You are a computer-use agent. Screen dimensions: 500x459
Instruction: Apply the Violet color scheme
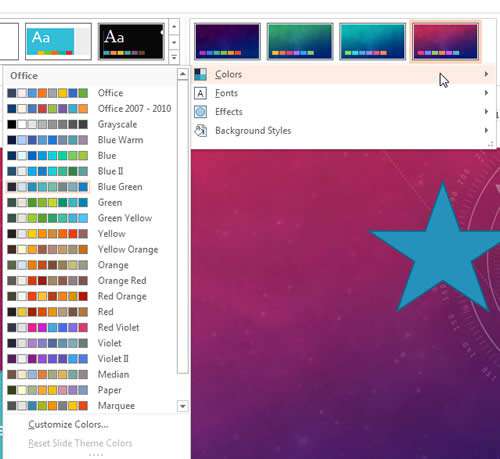click(x=91, y=343)
